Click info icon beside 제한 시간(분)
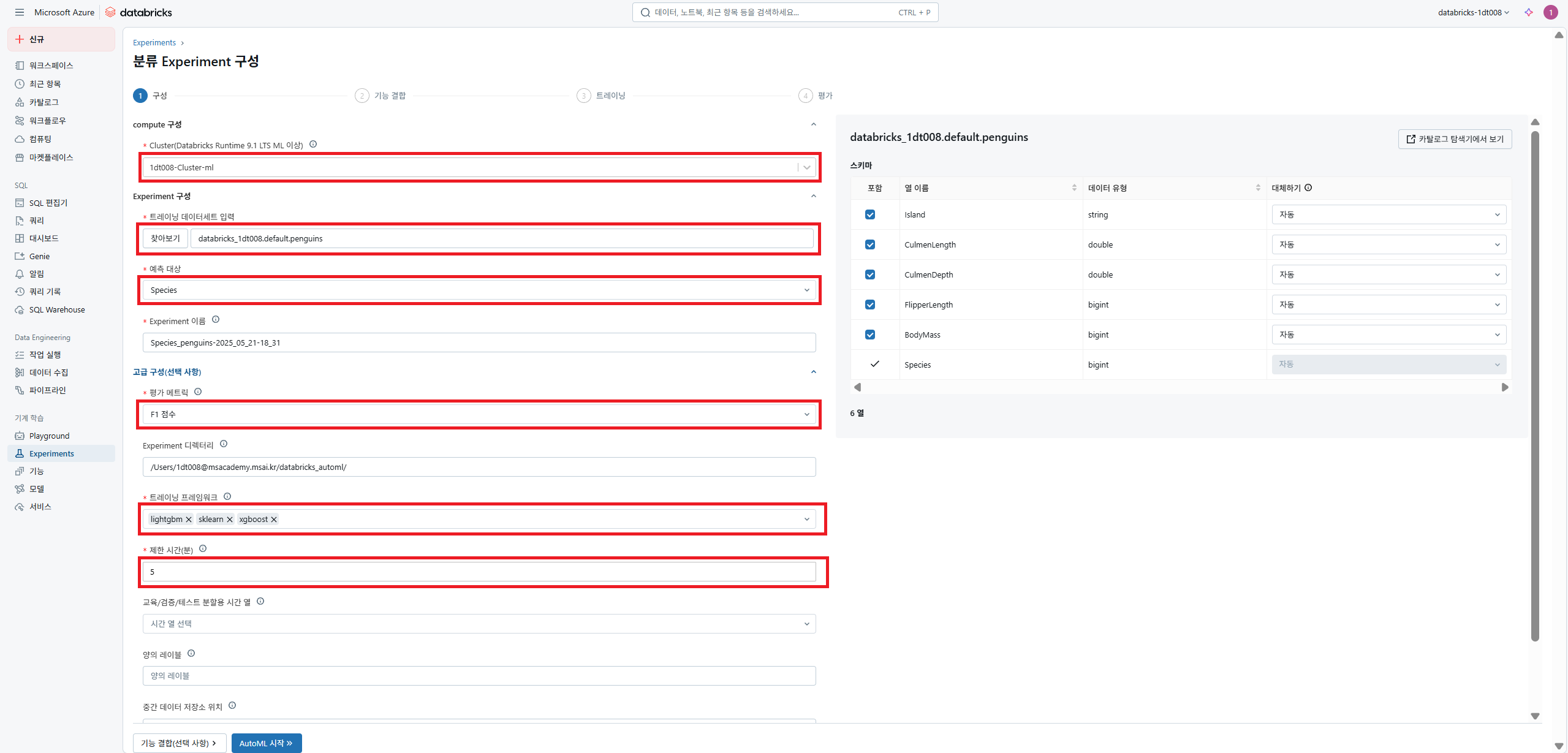This screenshot has width=1568, height=753. click(203, 548)
